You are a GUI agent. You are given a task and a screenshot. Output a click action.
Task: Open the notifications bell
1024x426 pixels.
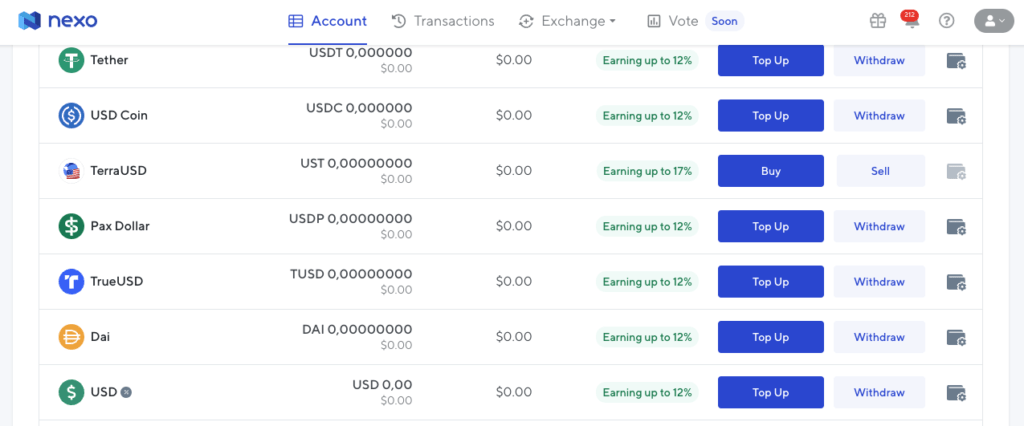pyautogui.click(x=911, y=21)
